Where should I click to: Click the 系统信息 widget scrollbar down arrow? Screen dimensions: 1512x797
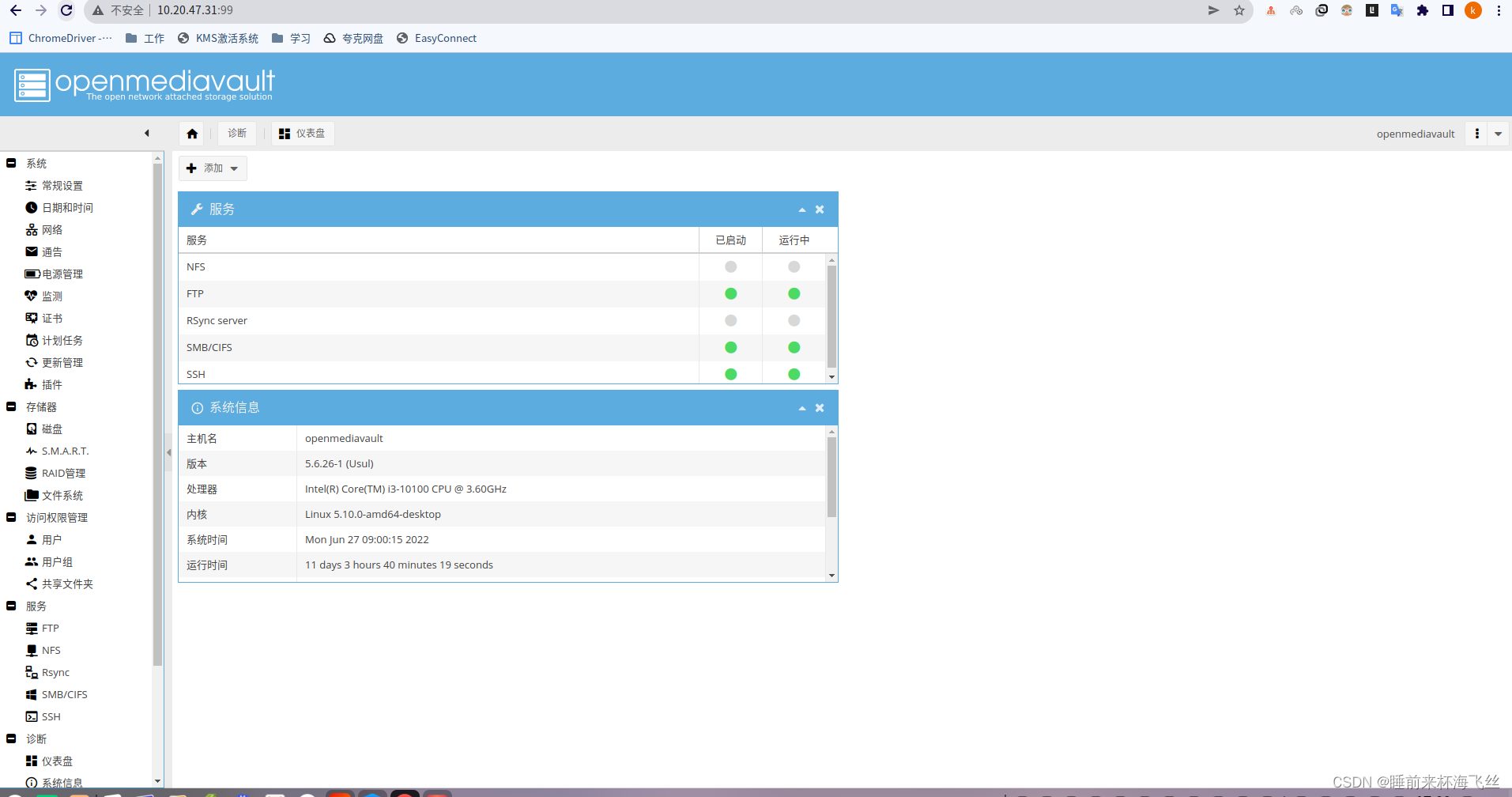coord(831,576)
